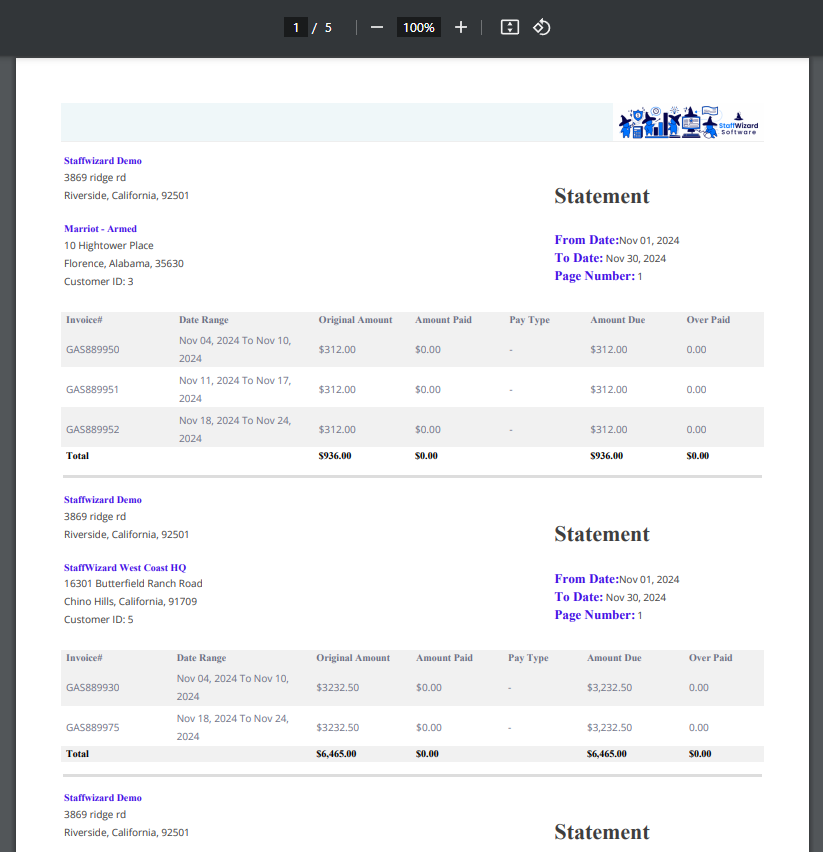The height and width of the screenshot is (852, 823).
Task: Select invoice number GAS889975
Action: [93, 727]
